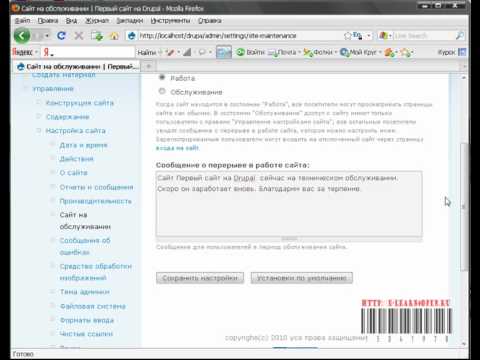Reload the page with the blue refresh icon
The image size is (480, 360).
click(61, 35)
